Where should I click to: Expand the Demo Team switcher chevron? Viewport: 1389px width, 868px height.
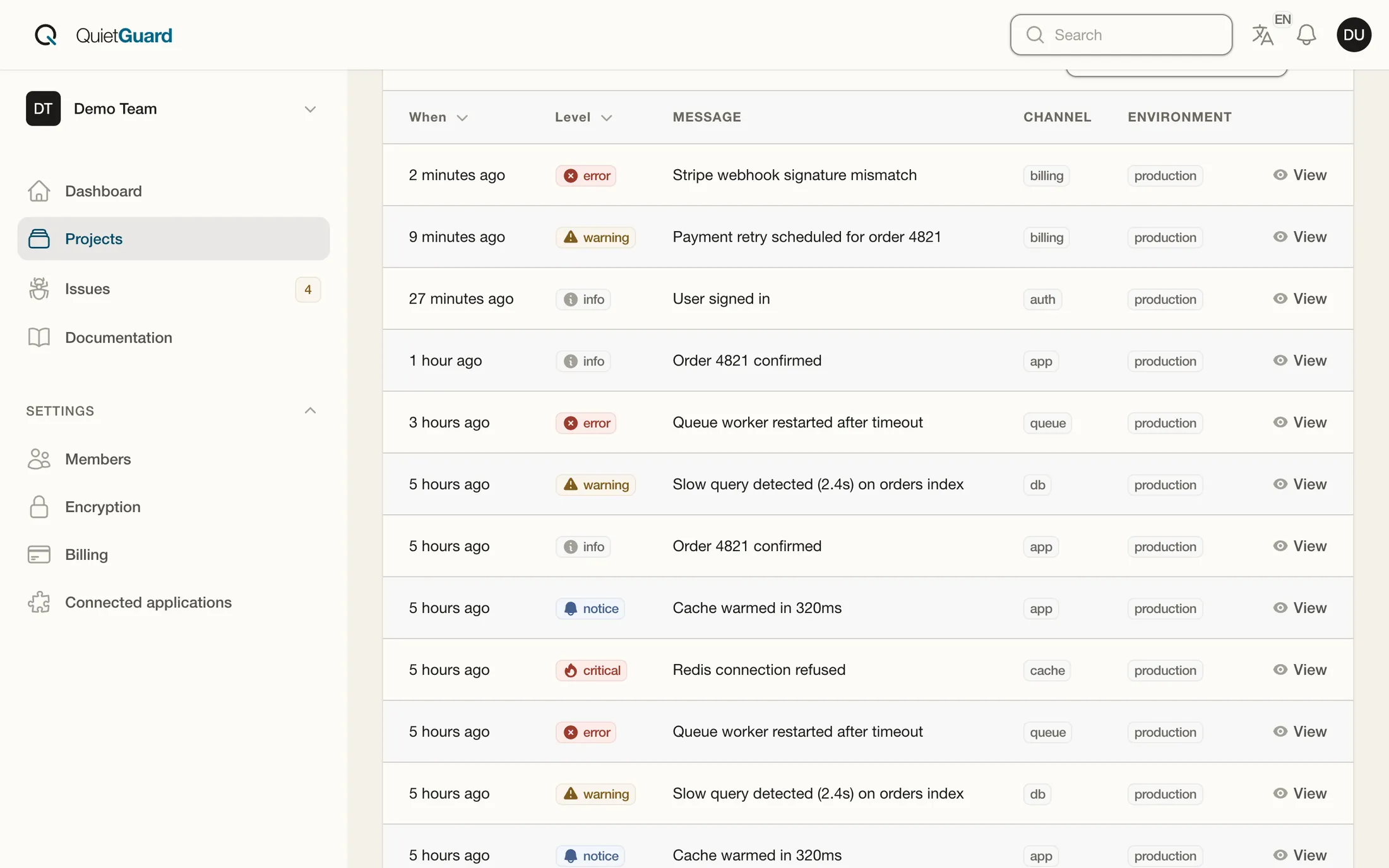pos(310,109)
